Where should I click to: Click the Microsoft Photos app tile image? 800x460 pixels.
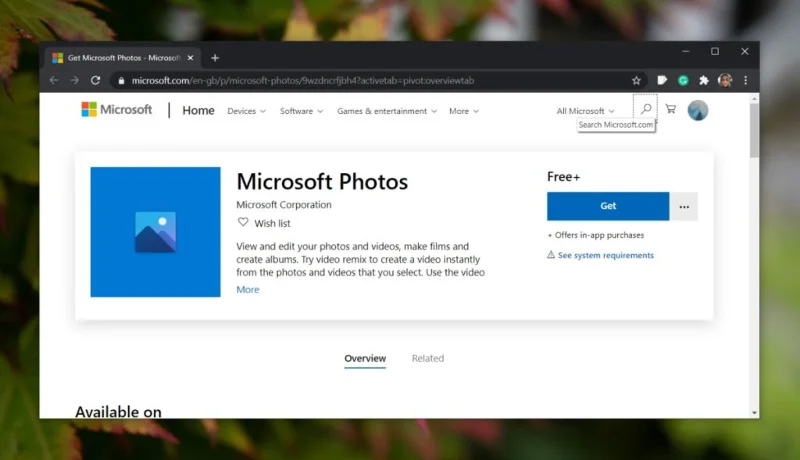click(156, 232)
